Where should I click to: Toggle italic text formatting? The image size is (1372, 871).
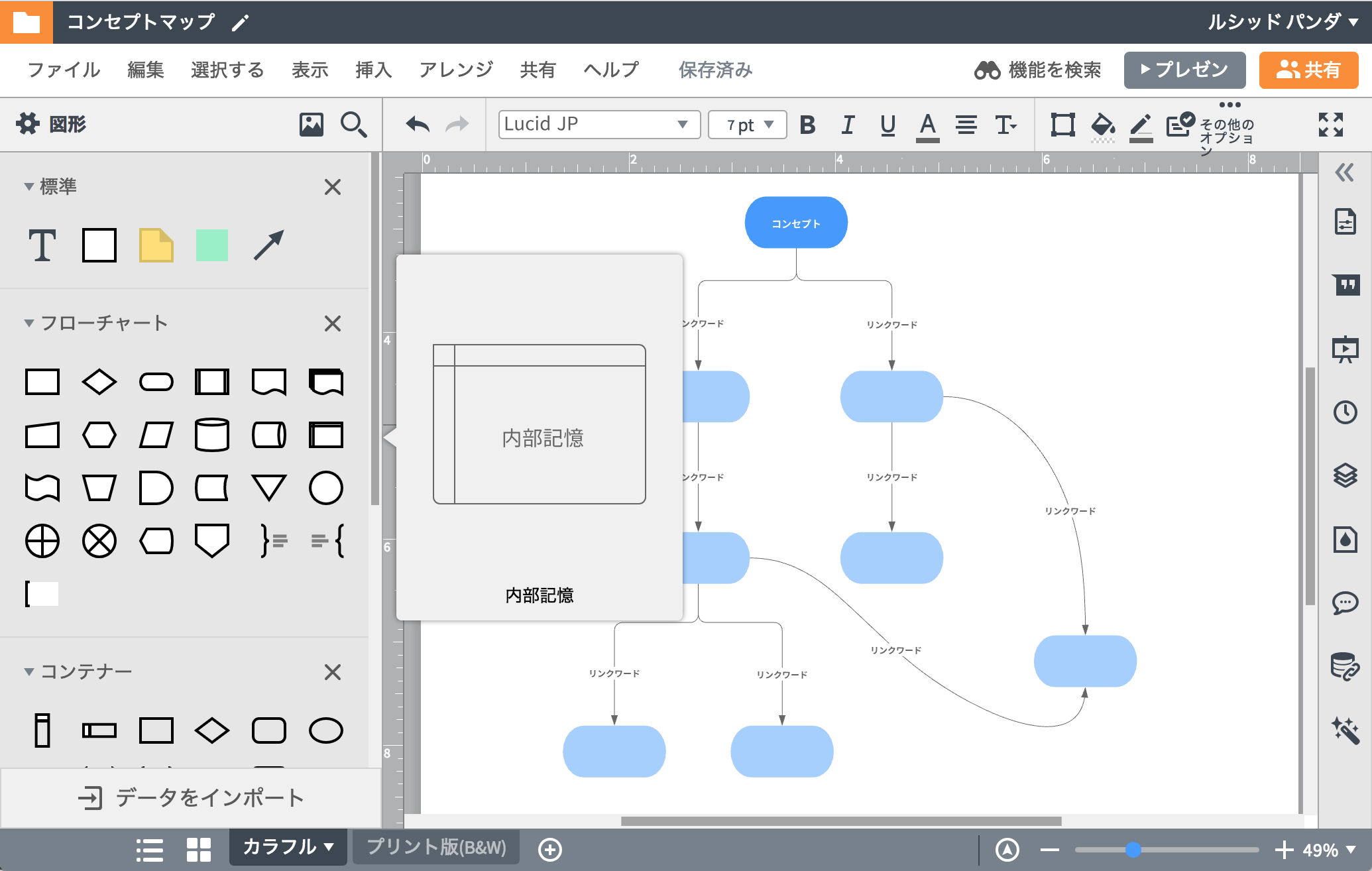click(x=848, y=124)
